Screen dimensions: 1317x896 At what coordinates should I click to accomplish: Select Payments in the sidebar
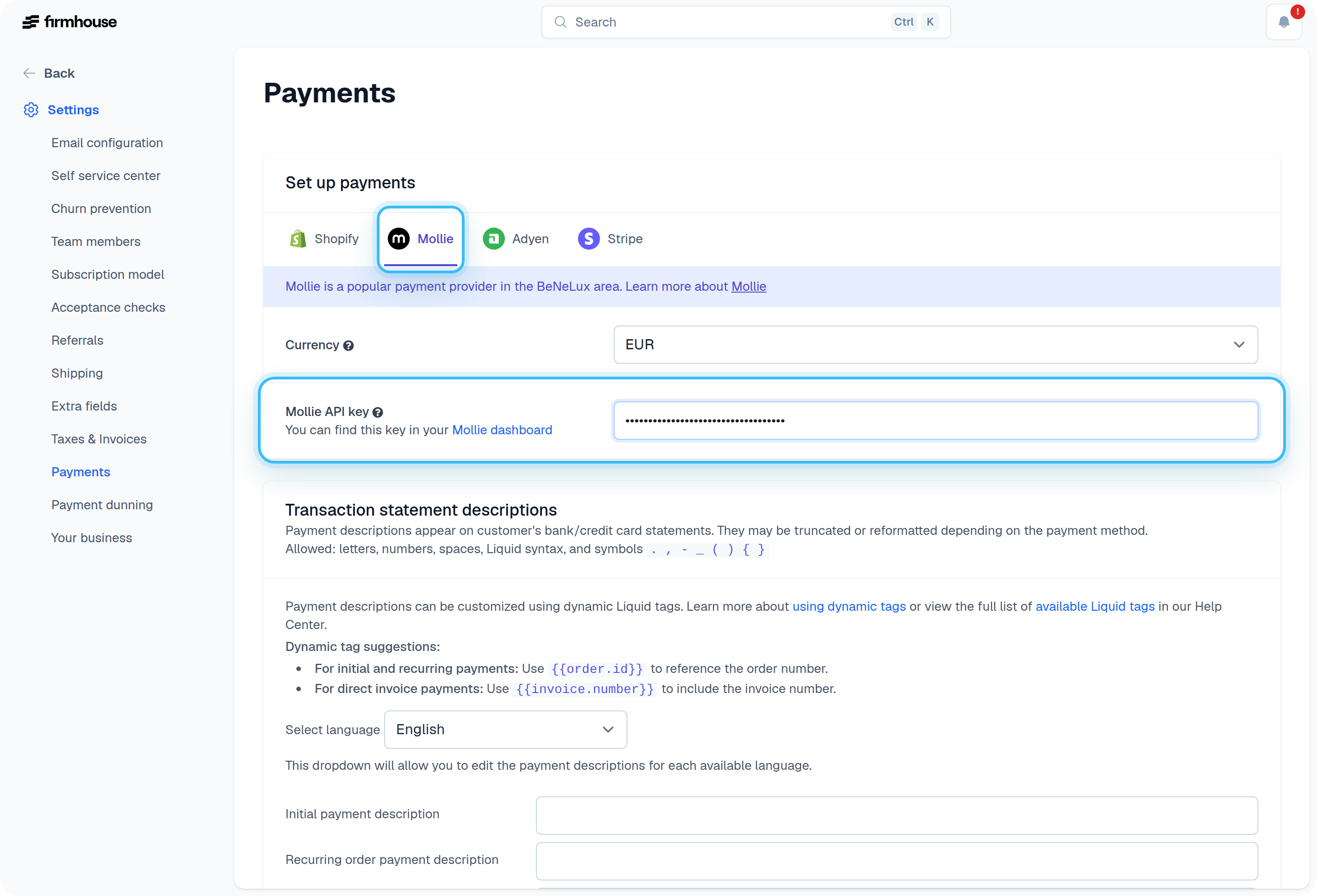(80, 472)
